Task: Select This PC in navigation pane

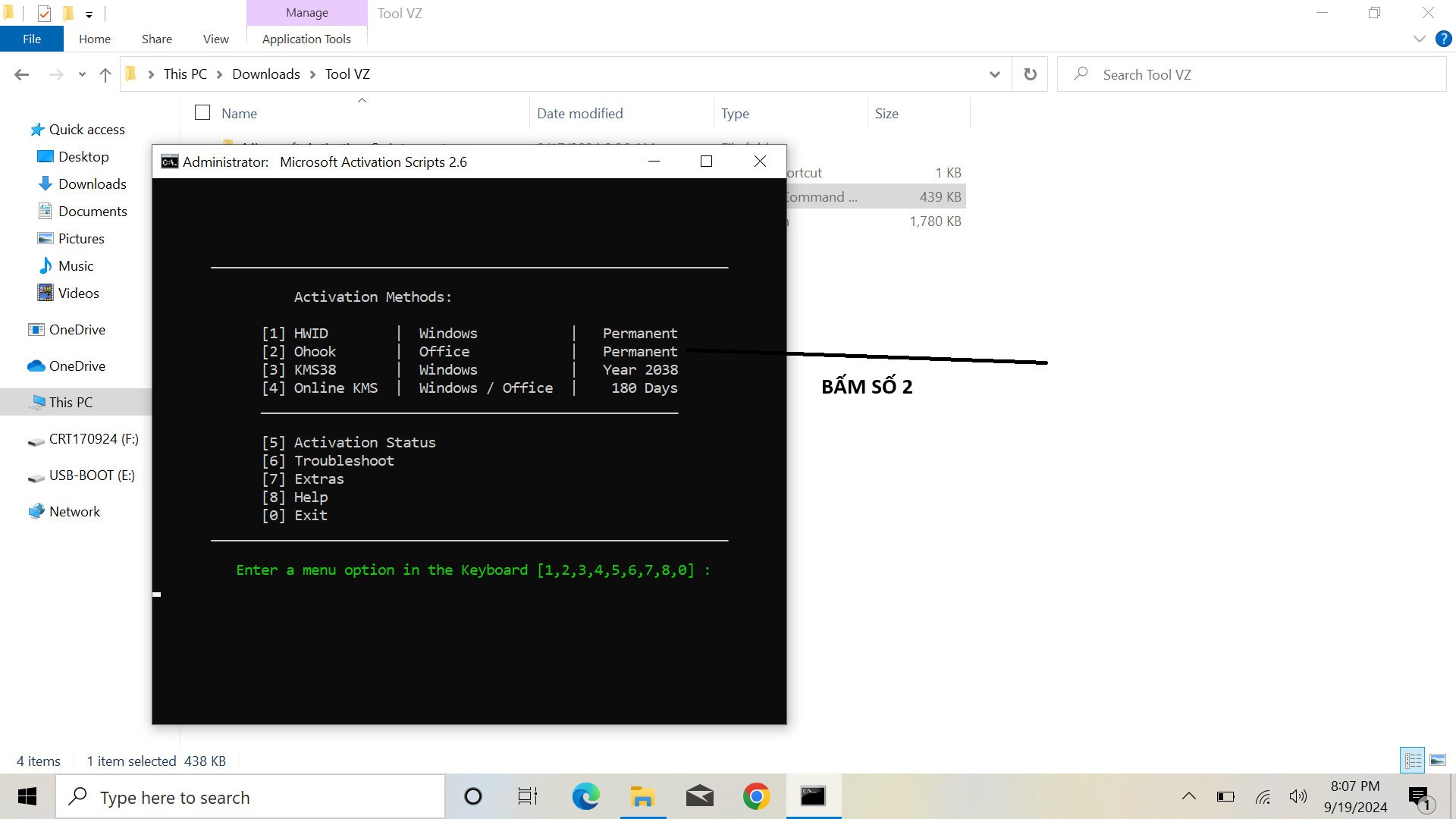Action: pyautogui.click(x=71, y=403)
